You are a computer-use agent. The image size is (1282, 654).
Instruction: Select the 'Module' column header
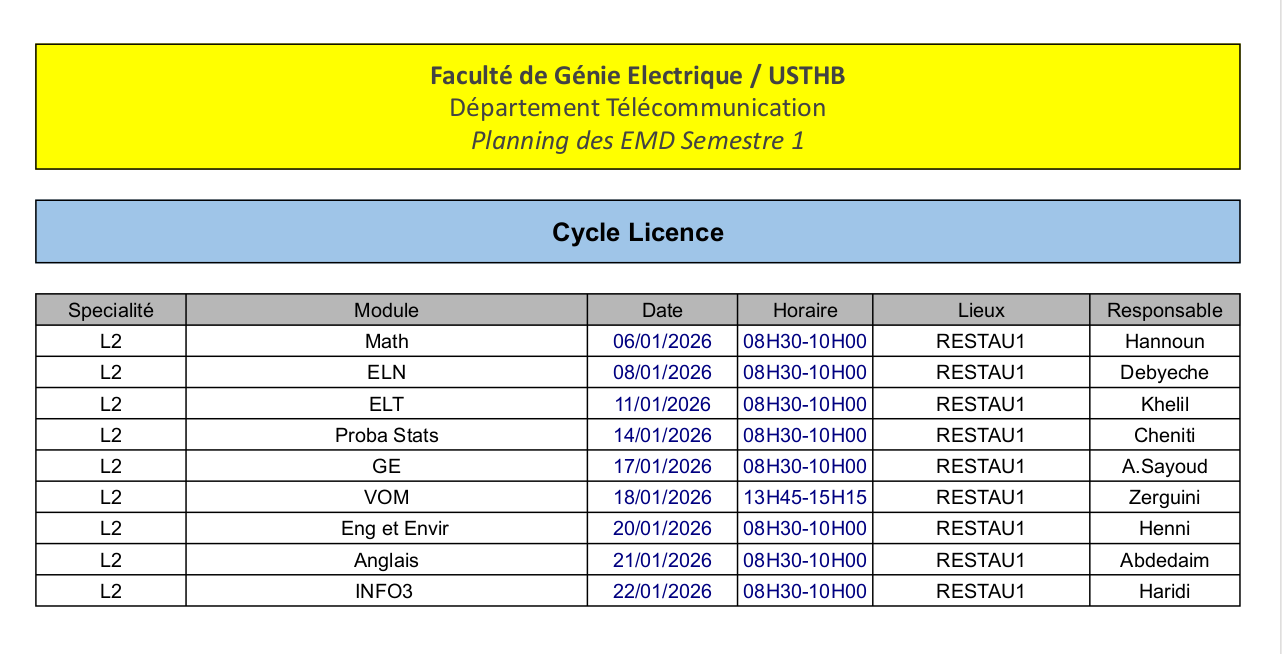[386, 310]
